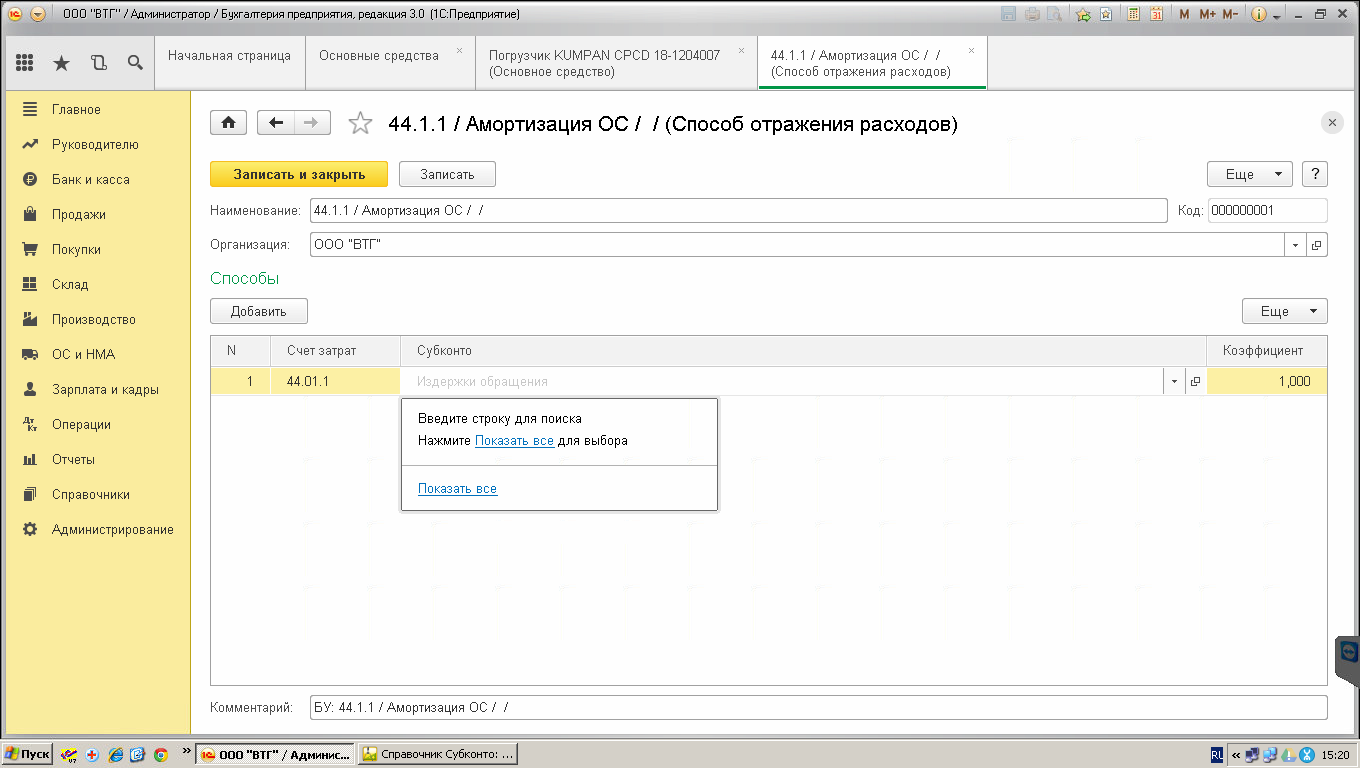The height and width of the screenshot is (768, 1360).
Task: Expand the Субконто cell dropdown arrow
Action: click(1173, 381)
